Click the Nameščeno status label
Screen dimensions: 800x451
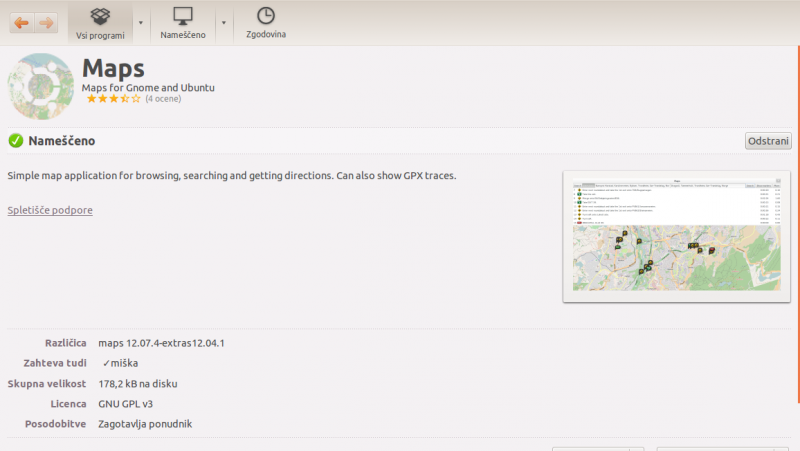pos(62,141)
